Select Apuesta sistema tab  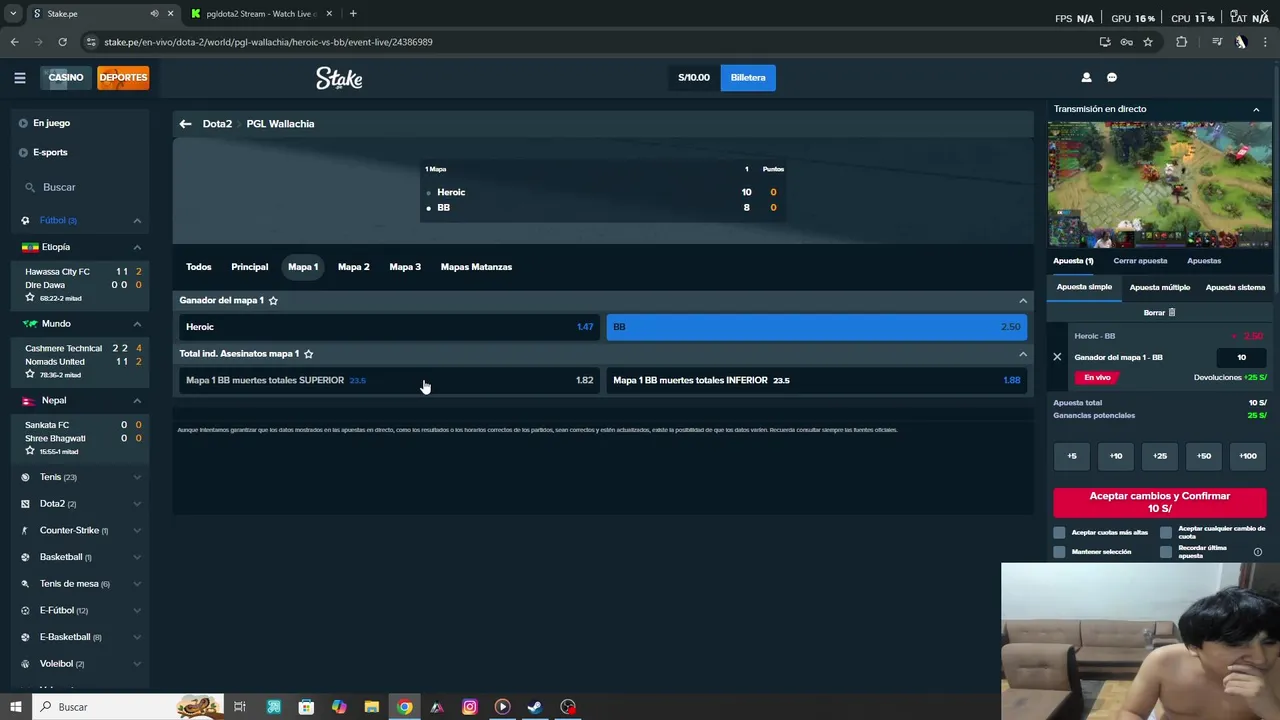1235,288
